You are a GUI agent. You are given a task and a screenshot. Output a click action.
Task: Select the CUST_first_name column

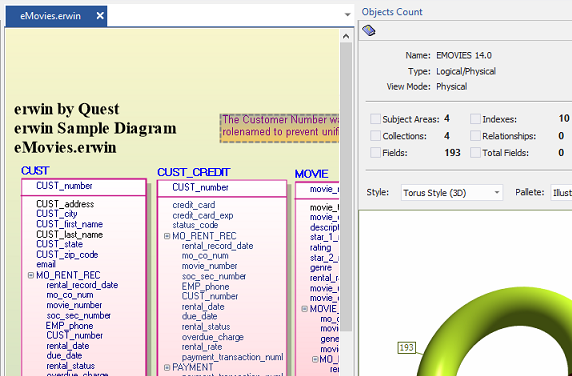click(69, 224)
